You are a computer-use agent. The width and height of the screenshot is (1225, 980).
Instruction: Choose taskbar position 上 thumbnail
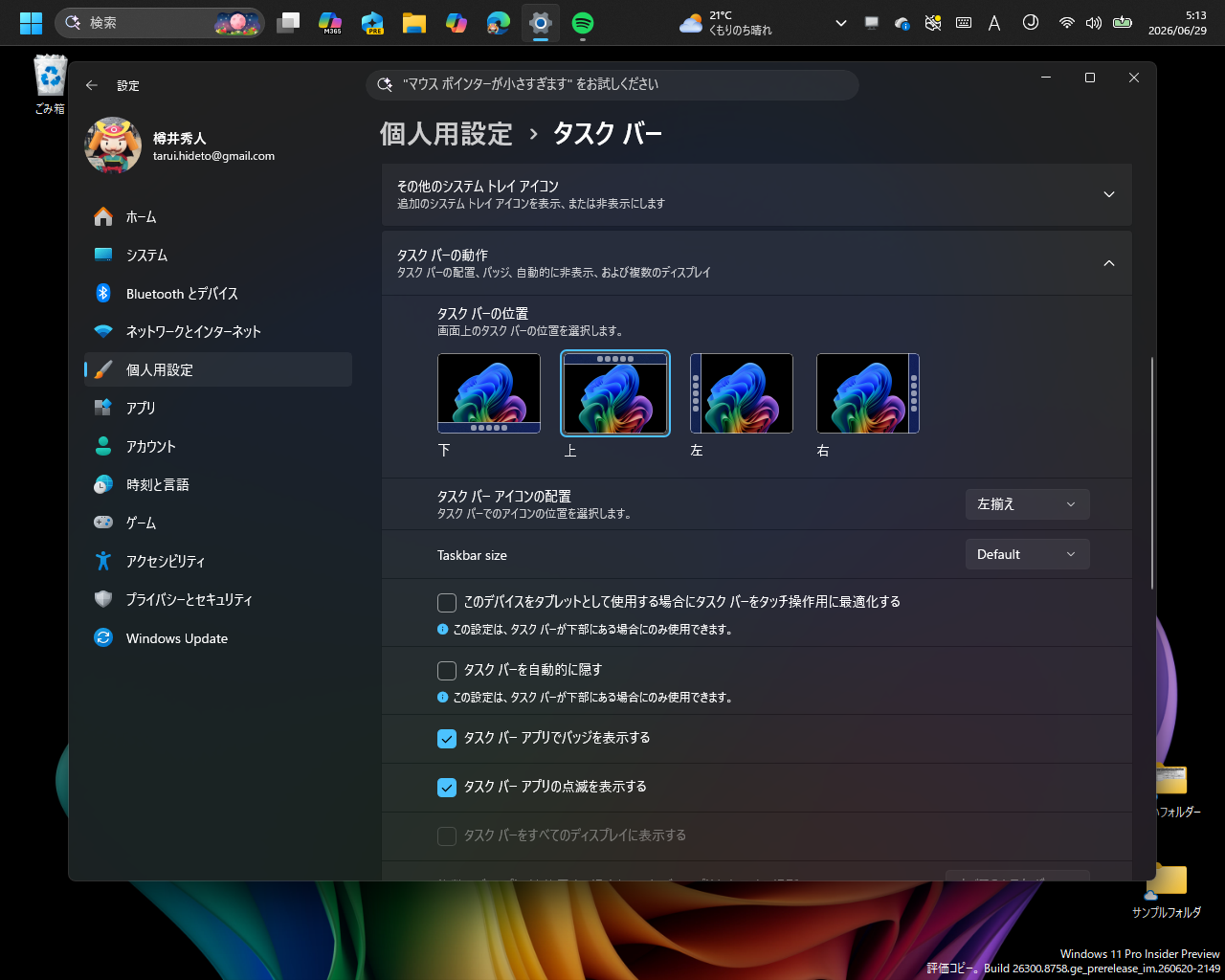coord(615,393)
